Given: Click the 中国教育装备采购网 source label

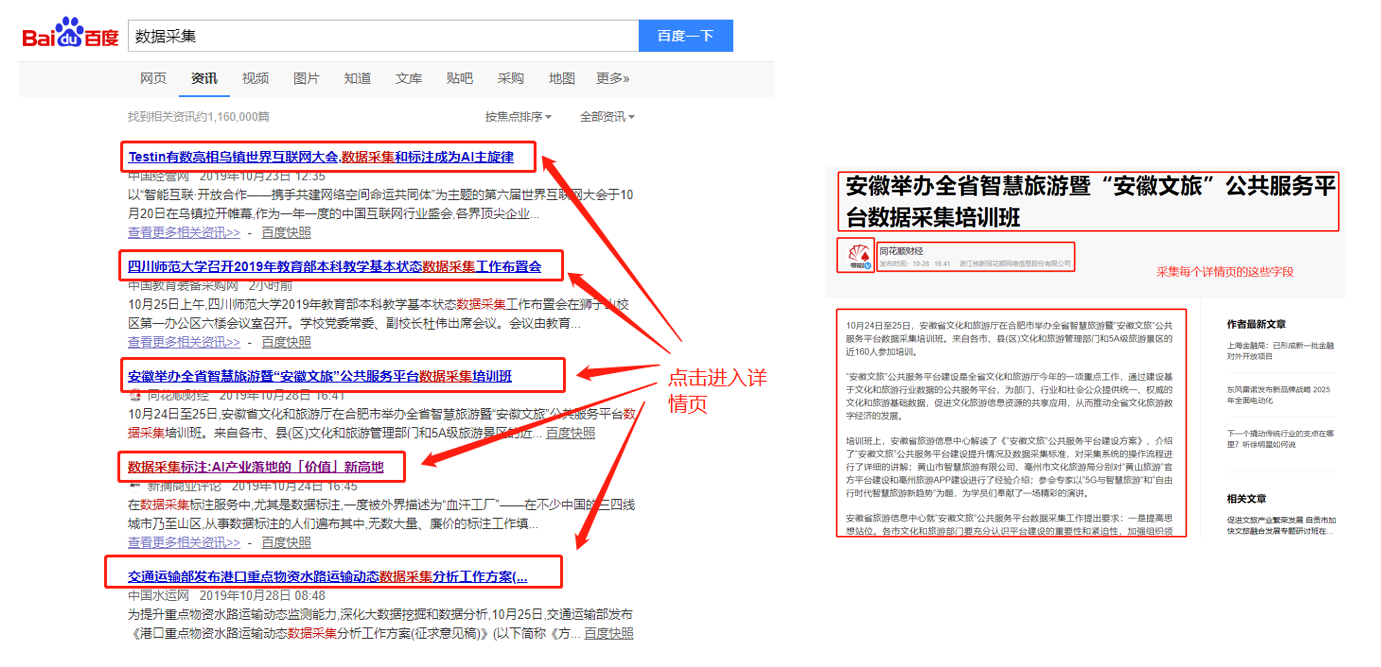Looking at the screenshot, I should tap(183, 285).
